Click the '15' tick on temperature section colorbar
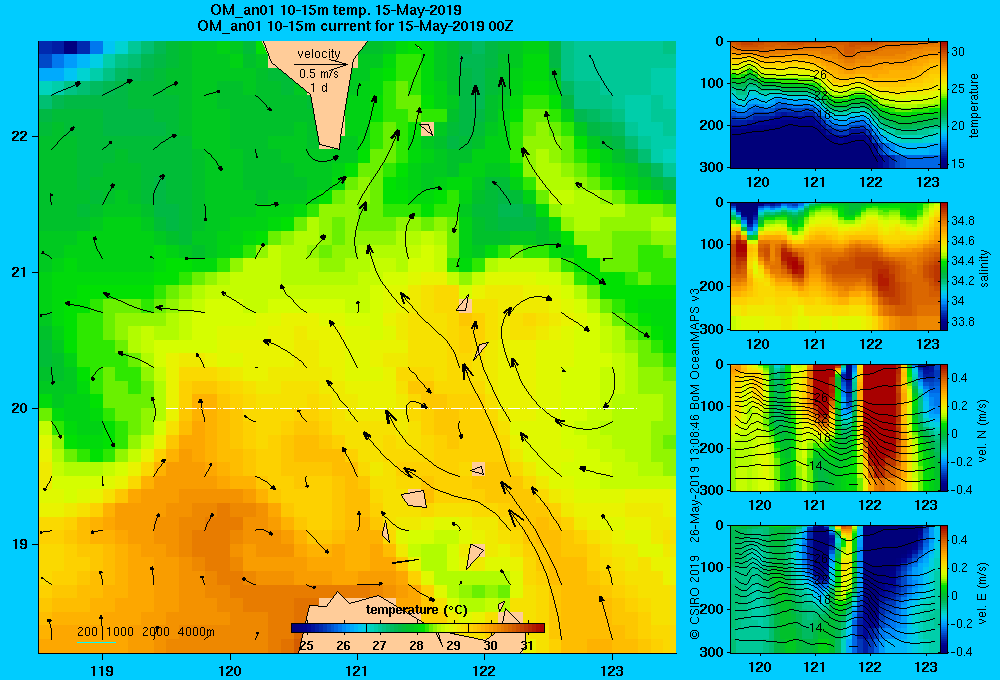This screenshot has width=1000, height=680. [x=958, y=163]
